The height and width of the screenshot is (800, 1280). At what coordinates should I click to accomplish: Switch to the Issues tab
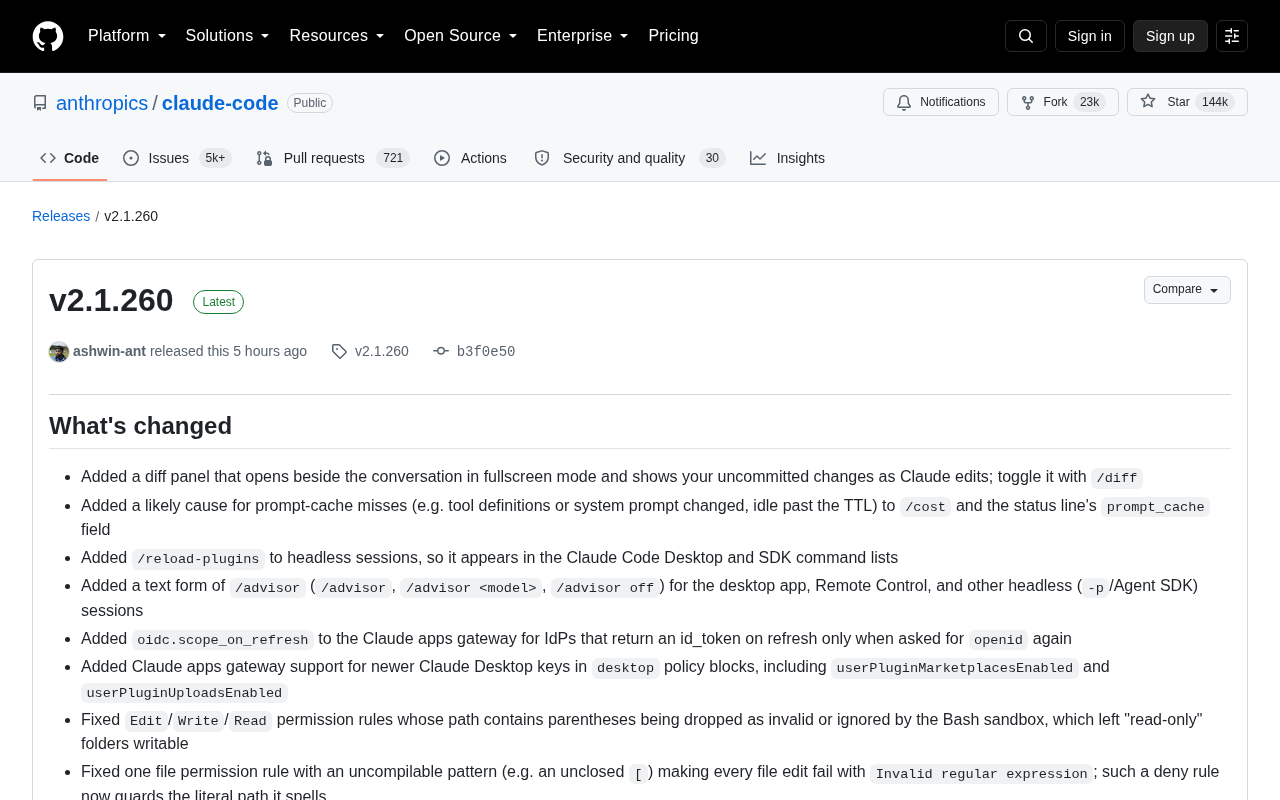point(177,158)
